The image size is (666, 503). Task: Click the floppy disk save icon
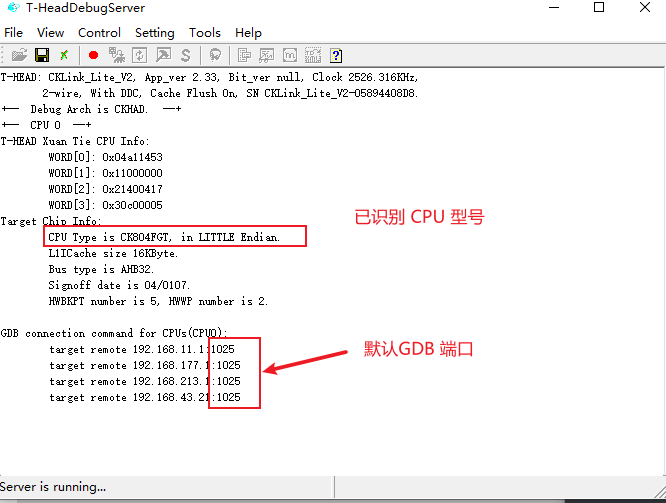pyautogui.click(x=42, y=55)
